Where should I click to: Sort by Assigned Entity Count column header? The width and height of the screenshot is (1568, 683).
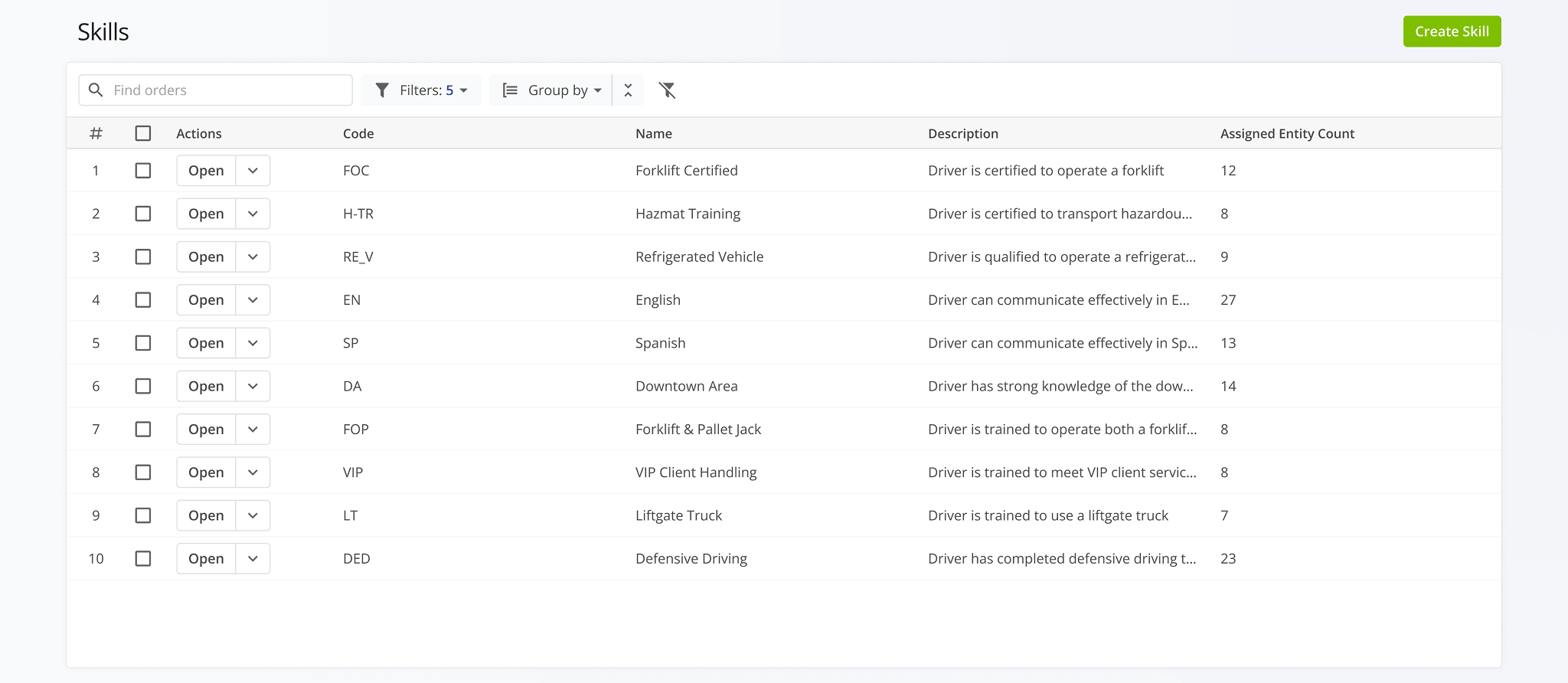[x=1286, y=133]
